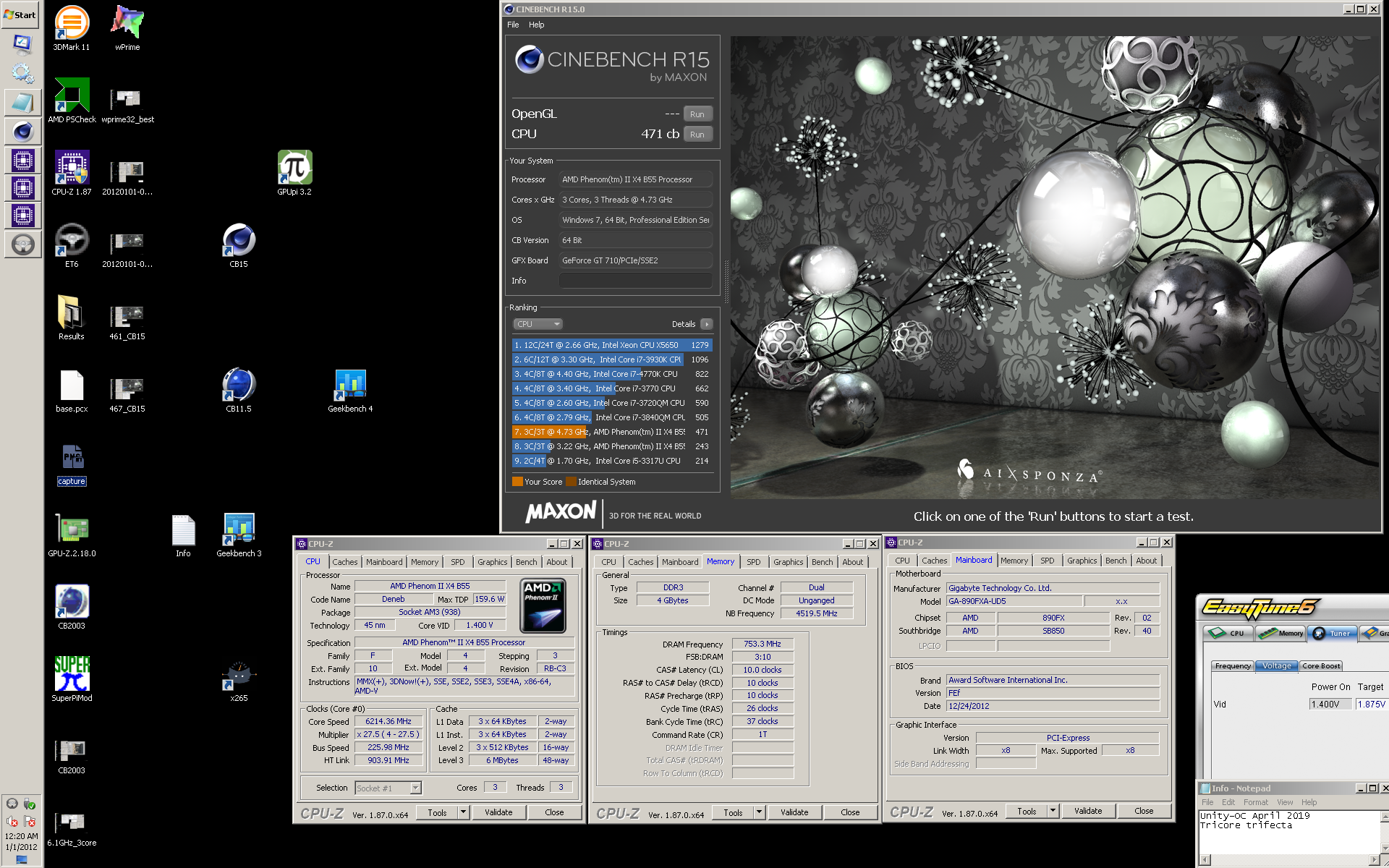Launch AMD PSCheck from the desktop

point(72,100)
